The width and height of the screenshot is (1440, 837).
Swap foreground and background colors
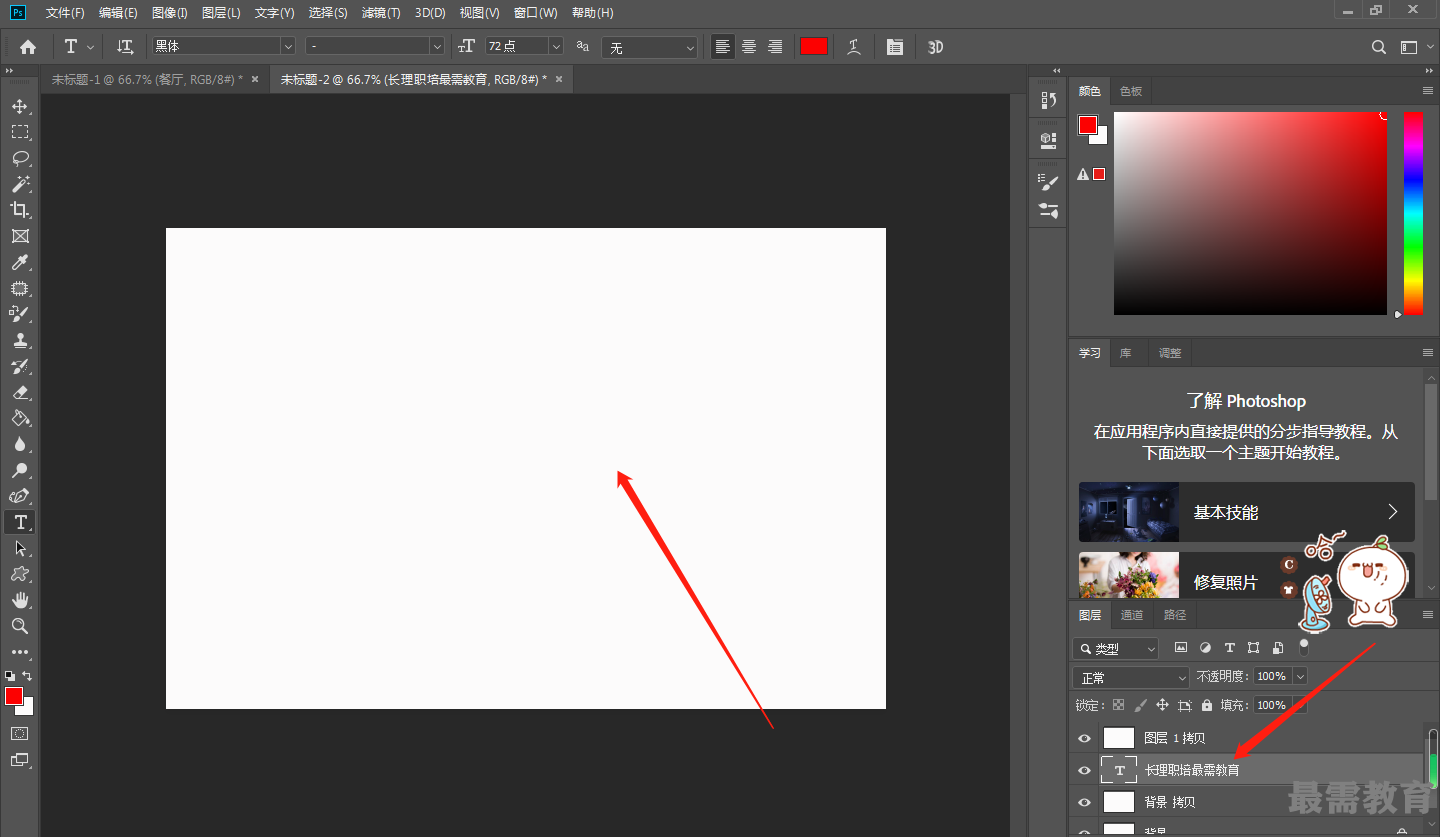(x=27, y=676)
